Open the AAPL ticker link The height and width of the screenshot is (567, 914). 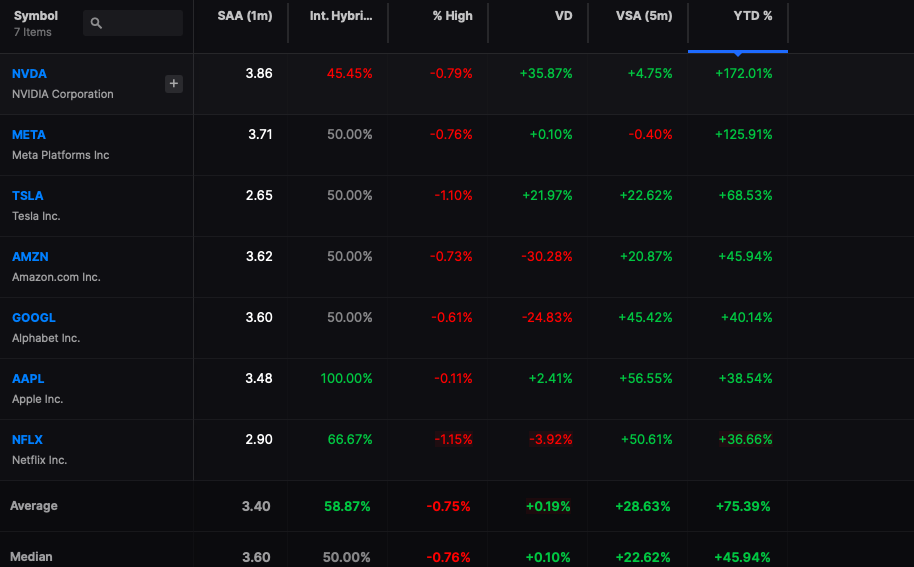click(x=28, y=379)
